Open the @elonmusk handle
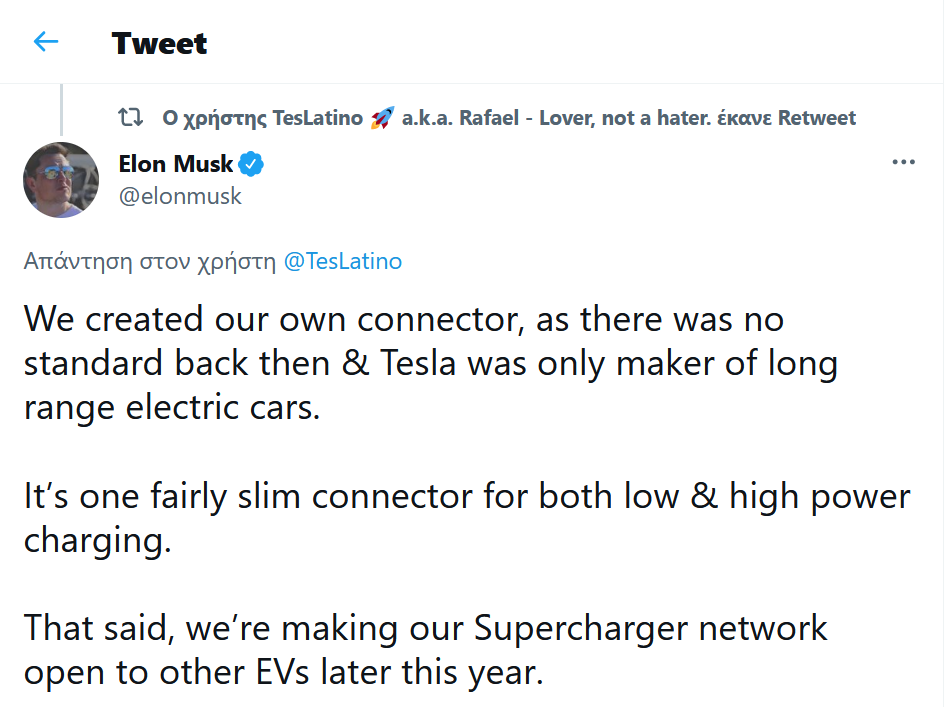944x707 pixels. pyautogui.click(x=180, y=196)
